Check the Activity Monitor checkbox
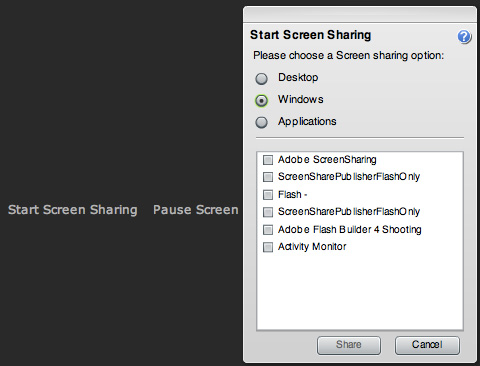Viewport: 480px width, 366px height. pos(268,247)
